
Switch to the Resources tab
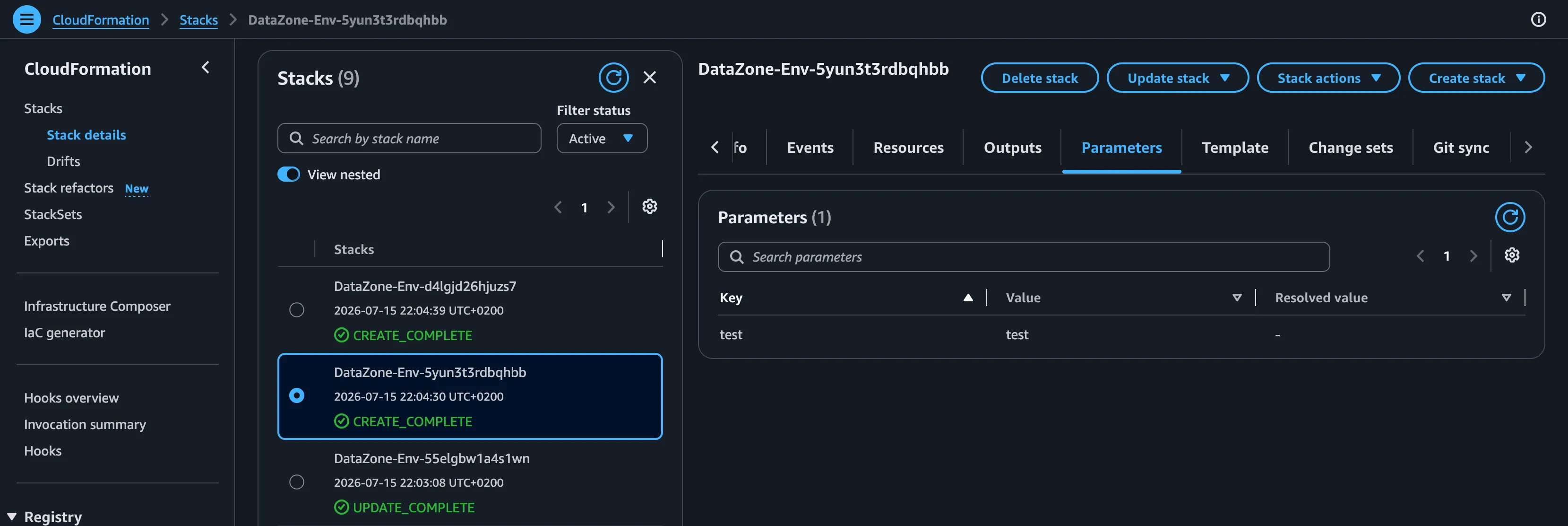(908, 148)
